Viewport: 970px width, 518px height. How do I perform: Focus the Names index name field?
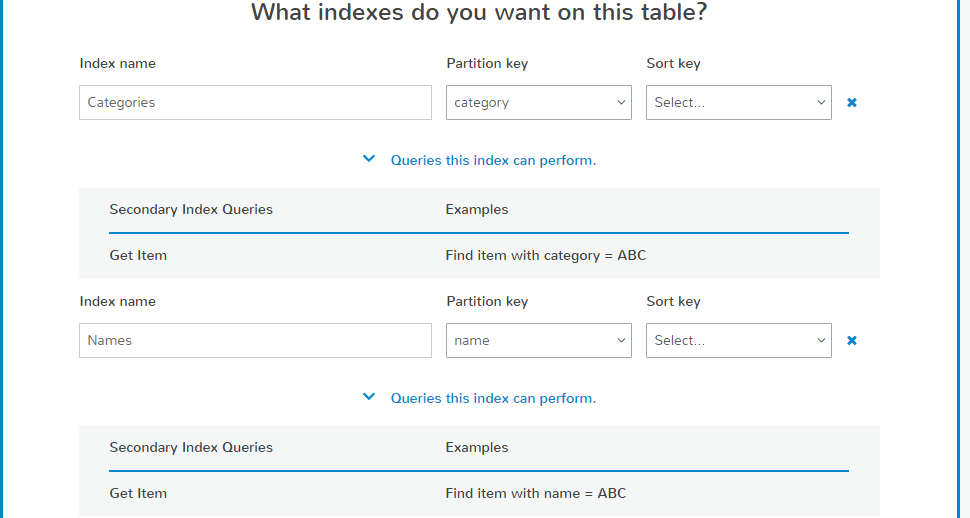point(255,341)
